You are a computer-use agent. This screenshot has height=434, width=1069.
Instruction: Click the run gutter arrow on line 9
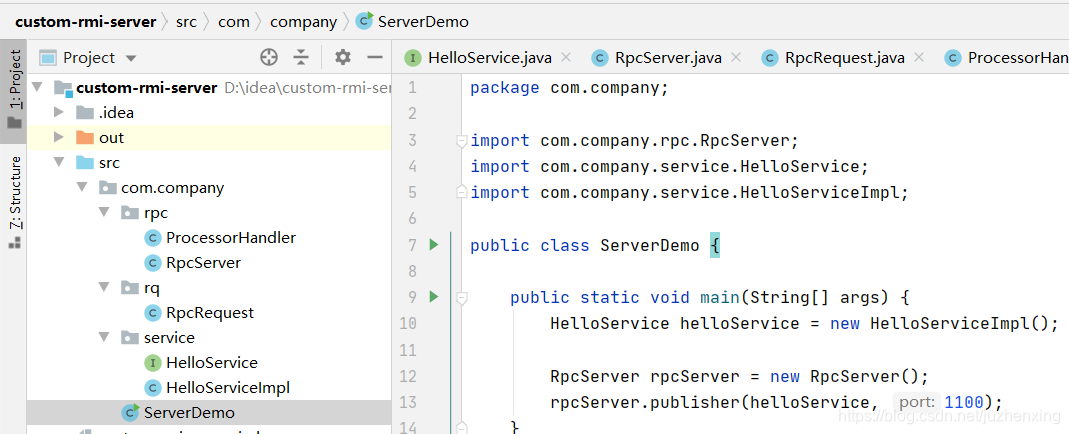[x=434, y=296]
